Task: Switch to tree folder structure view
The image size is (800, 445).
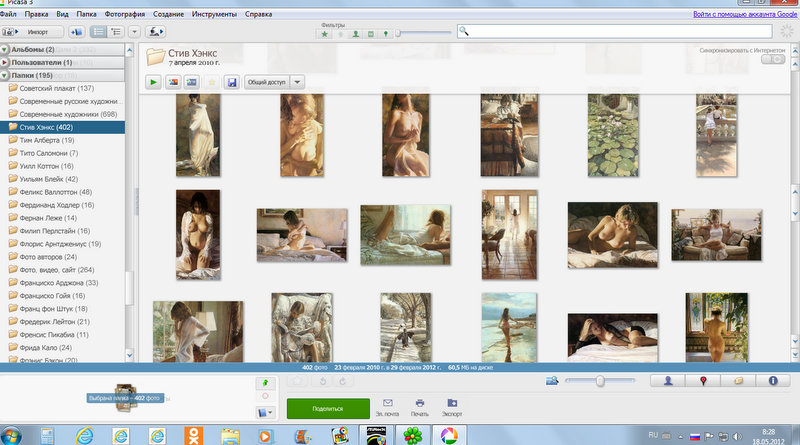Action: (116, 32)
